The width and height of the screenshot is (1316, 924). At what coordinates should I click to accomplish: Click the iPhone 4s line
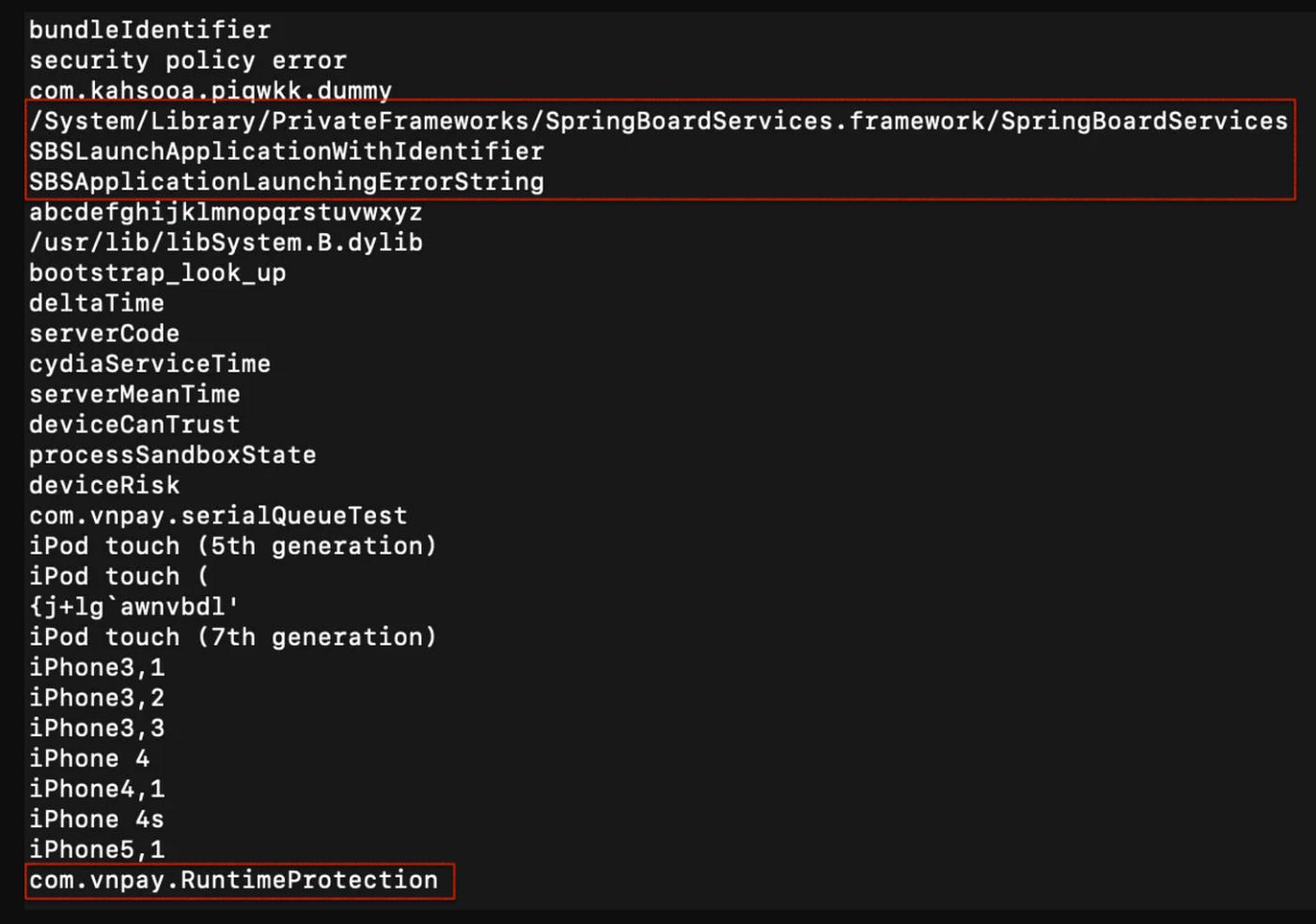click(x=97, y=819)
